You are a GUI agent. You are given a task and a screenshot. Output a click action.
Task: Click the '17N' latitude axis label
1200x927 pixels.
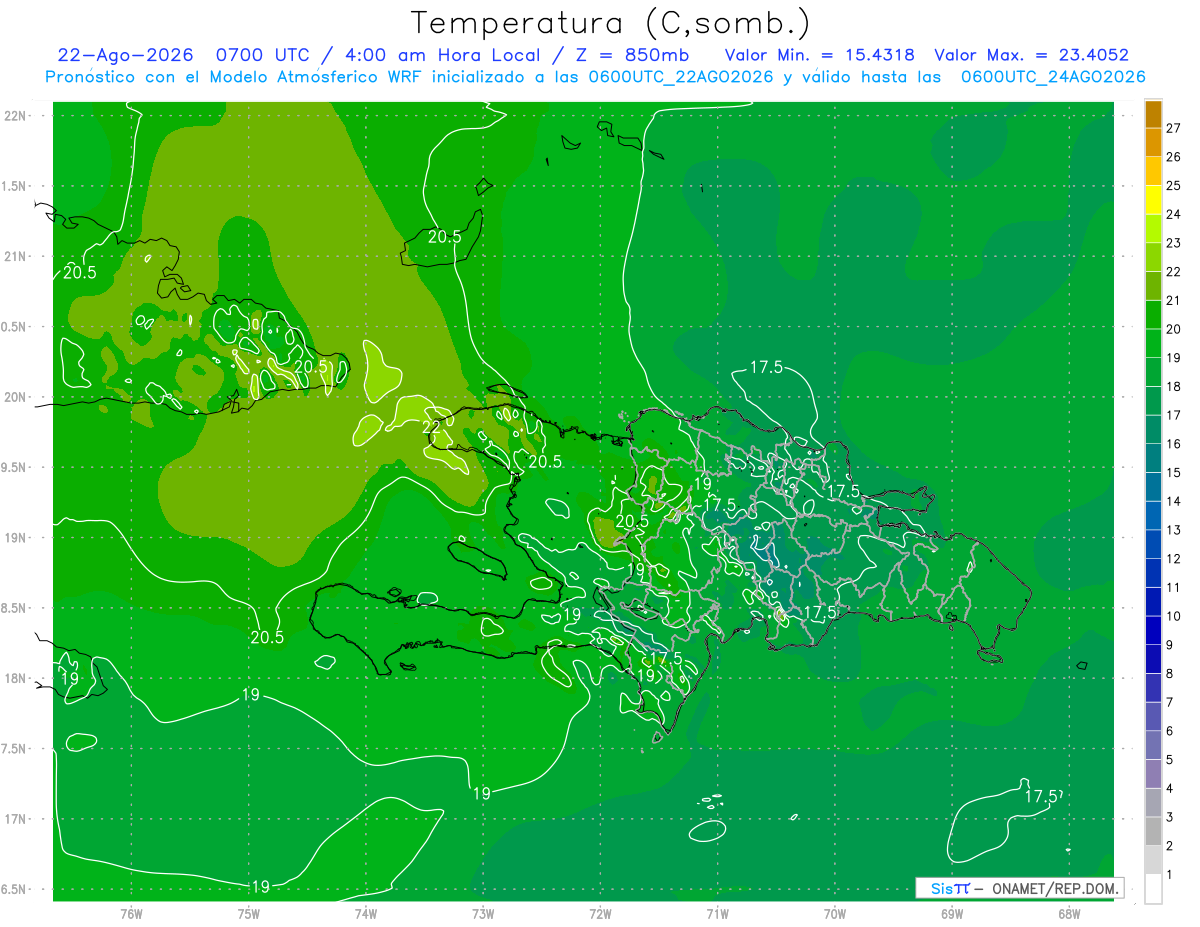pos(15,819)
